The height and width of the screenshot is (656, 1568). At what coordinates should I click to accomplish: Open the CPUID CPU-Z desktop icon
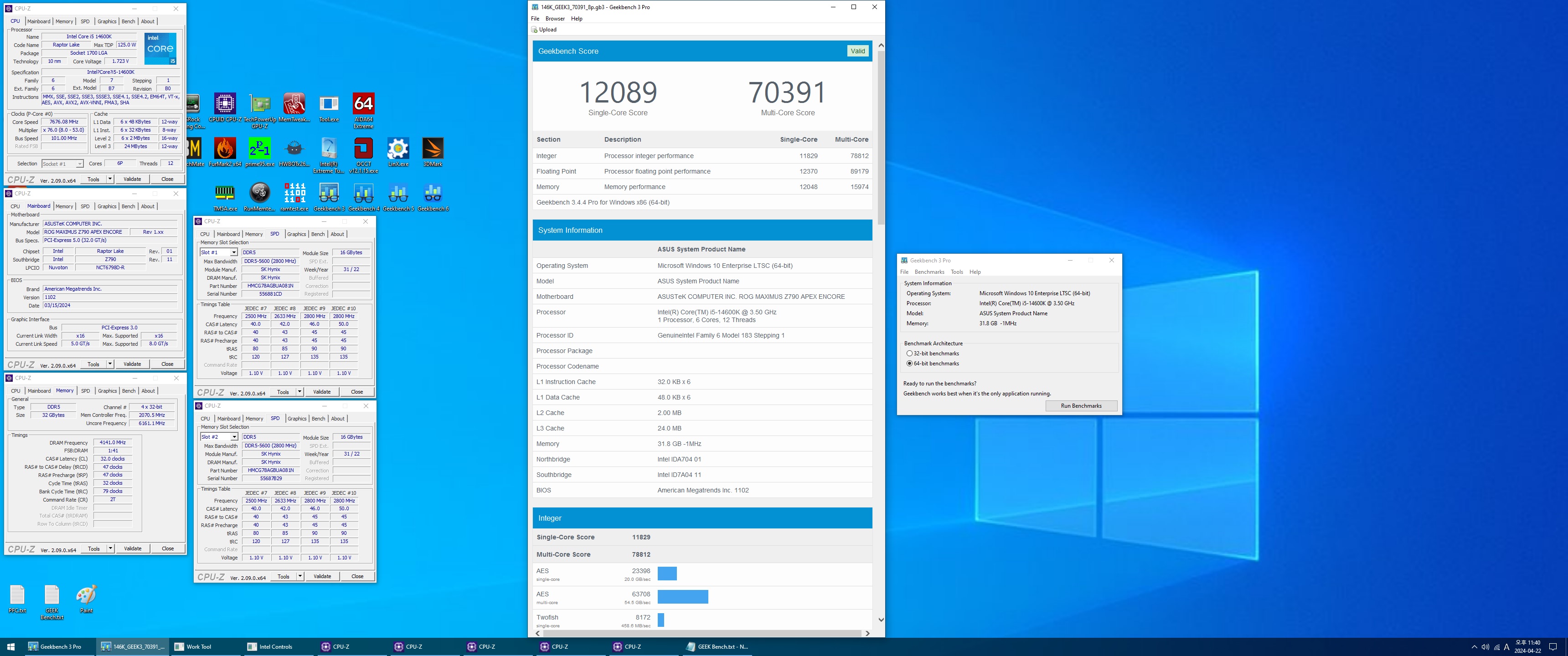(x=225, y=108)
